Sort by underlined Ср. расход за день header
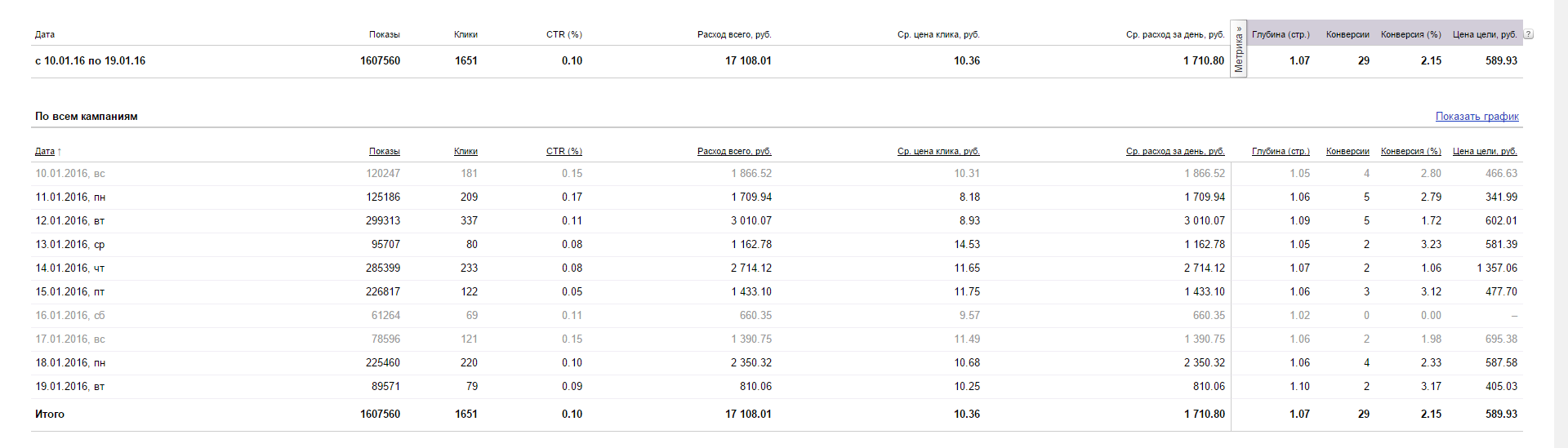The width and height of the screenshot is (1568, 448). tap(1174, 152)
